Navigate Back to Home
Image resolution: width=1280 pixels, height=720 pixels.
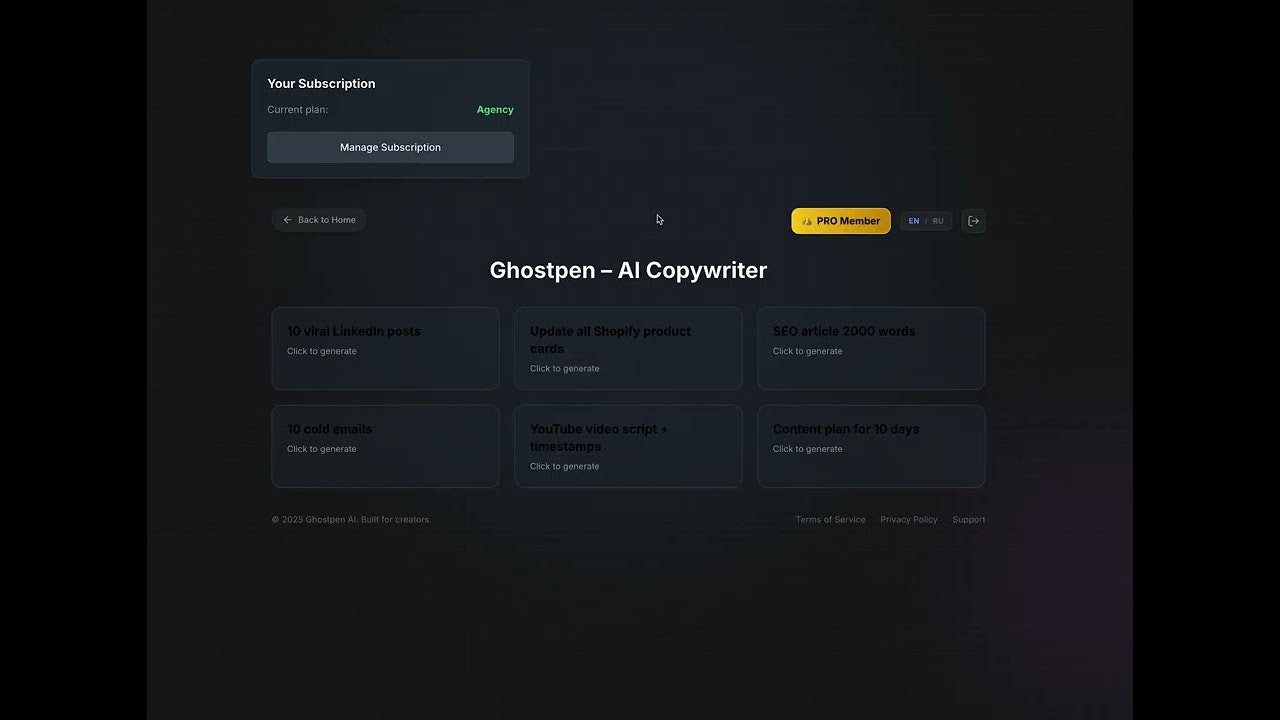pyautogui.click(x=318, y=219)
